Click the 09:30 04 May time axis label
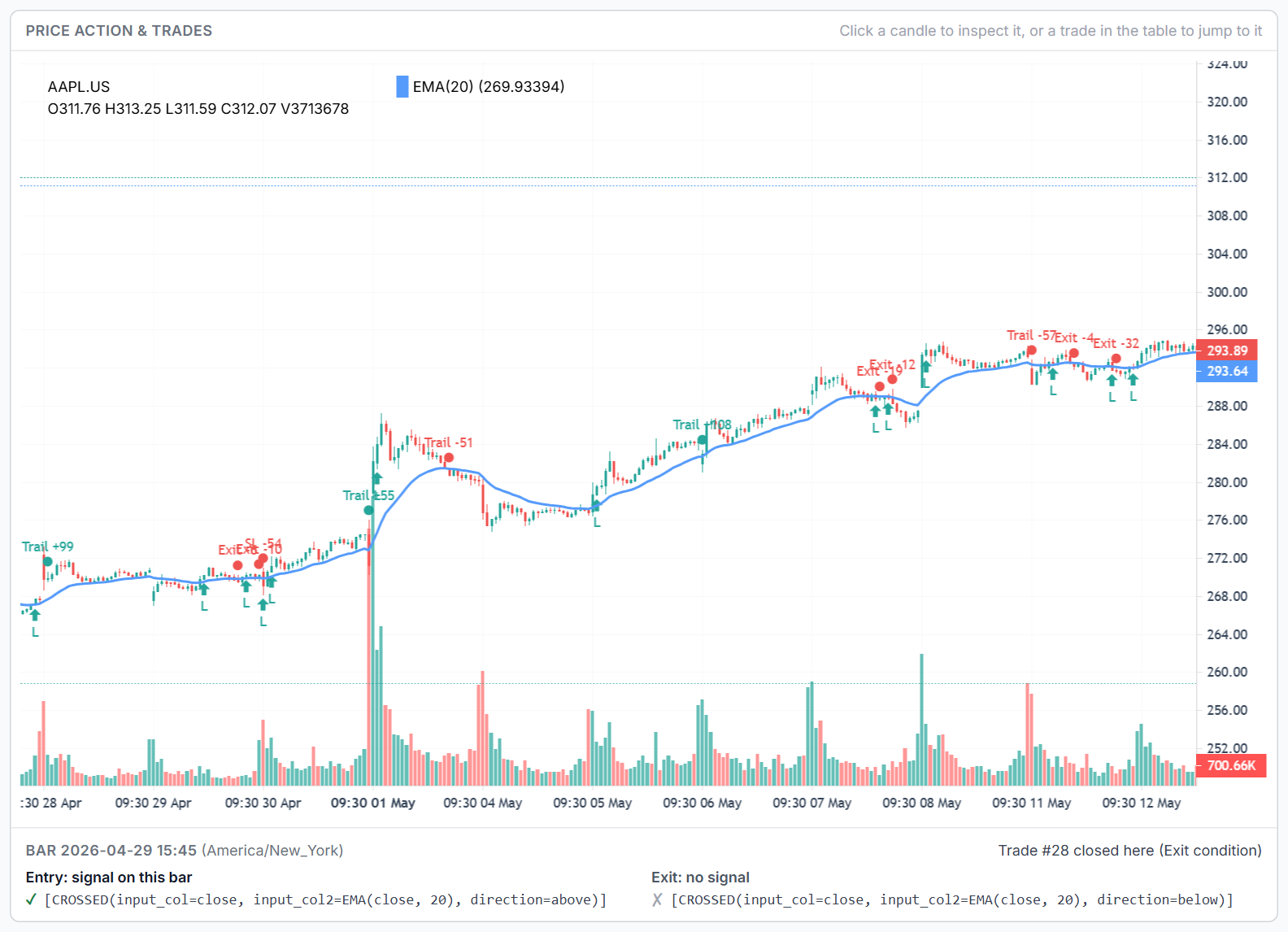1288x932 pixels. pyautogui.click(x=483, y=803)
